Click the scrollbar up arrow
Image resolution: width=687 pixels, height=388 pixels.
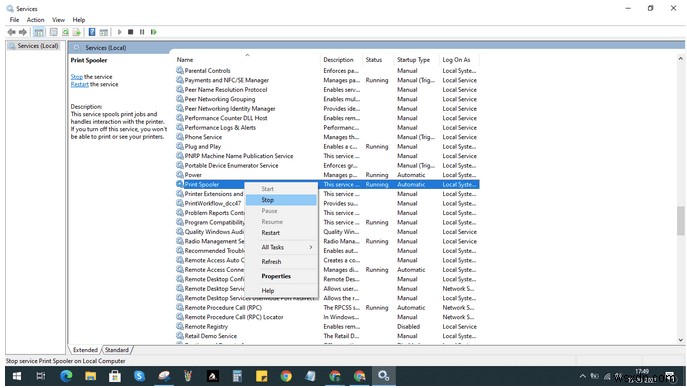680,58
